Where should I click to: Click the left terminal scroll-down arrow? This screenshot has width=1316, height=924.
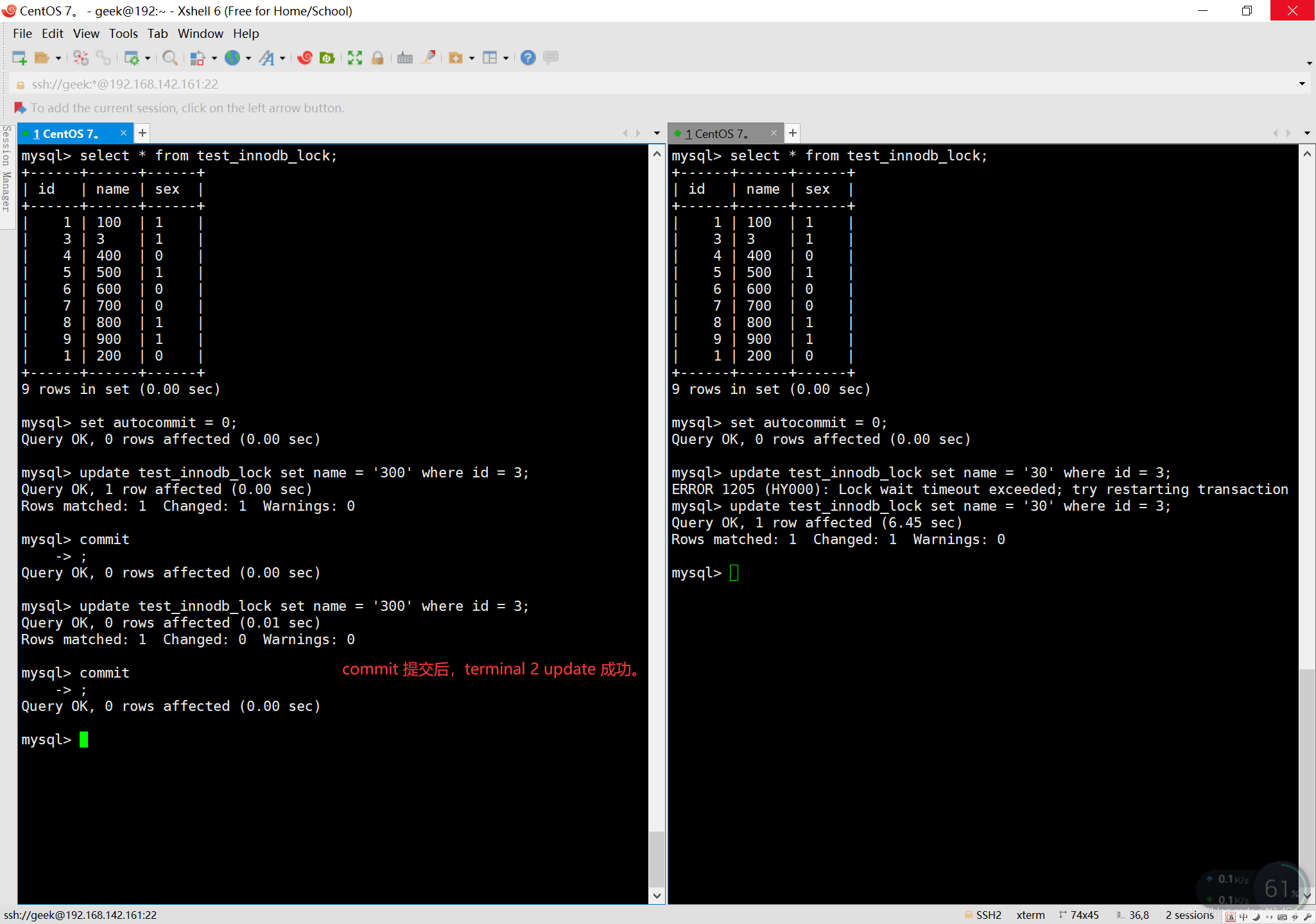click(x=657, y=896)
